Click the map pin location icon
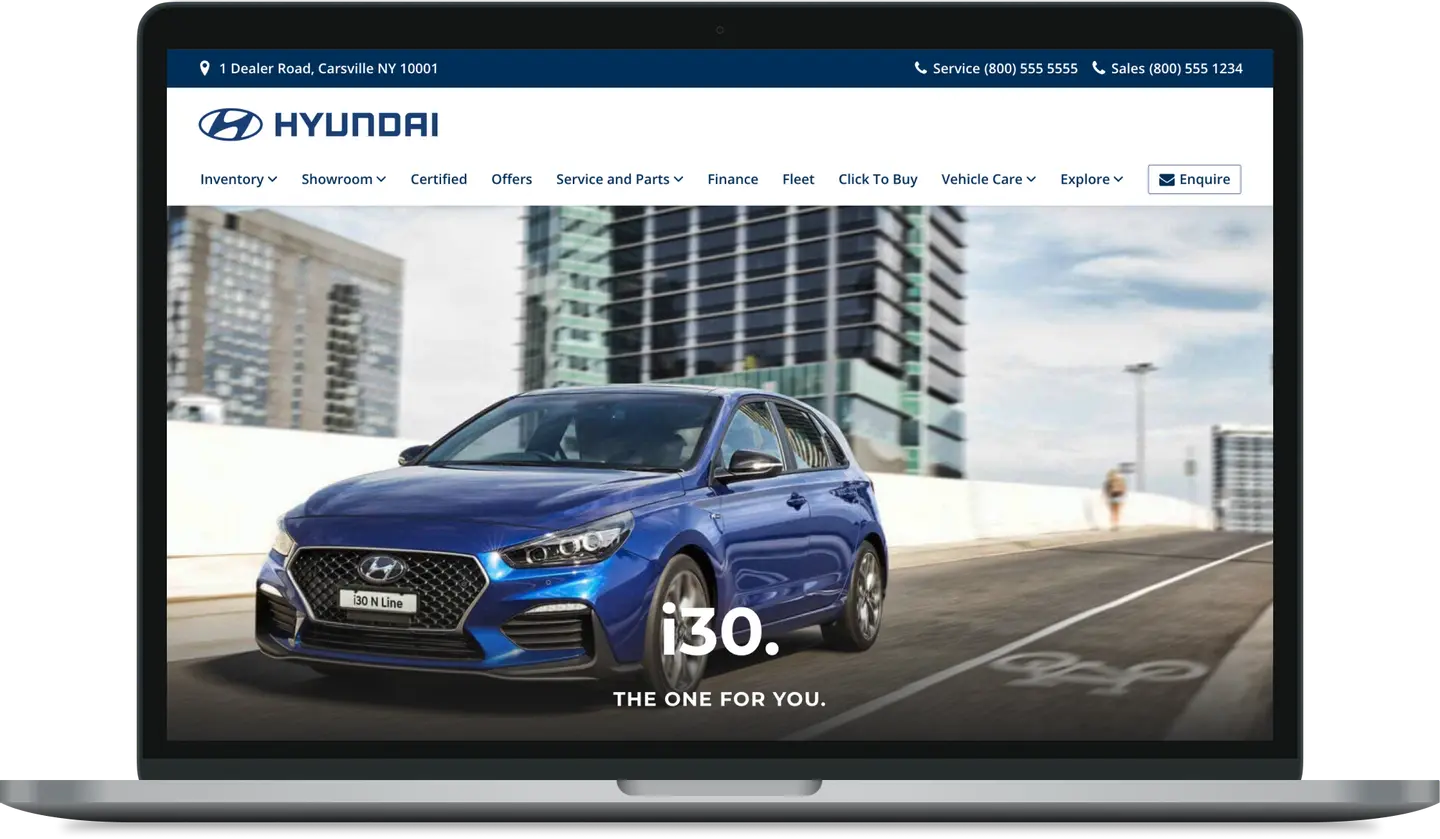Screen dimensions: 1440x839 [205, 68]
